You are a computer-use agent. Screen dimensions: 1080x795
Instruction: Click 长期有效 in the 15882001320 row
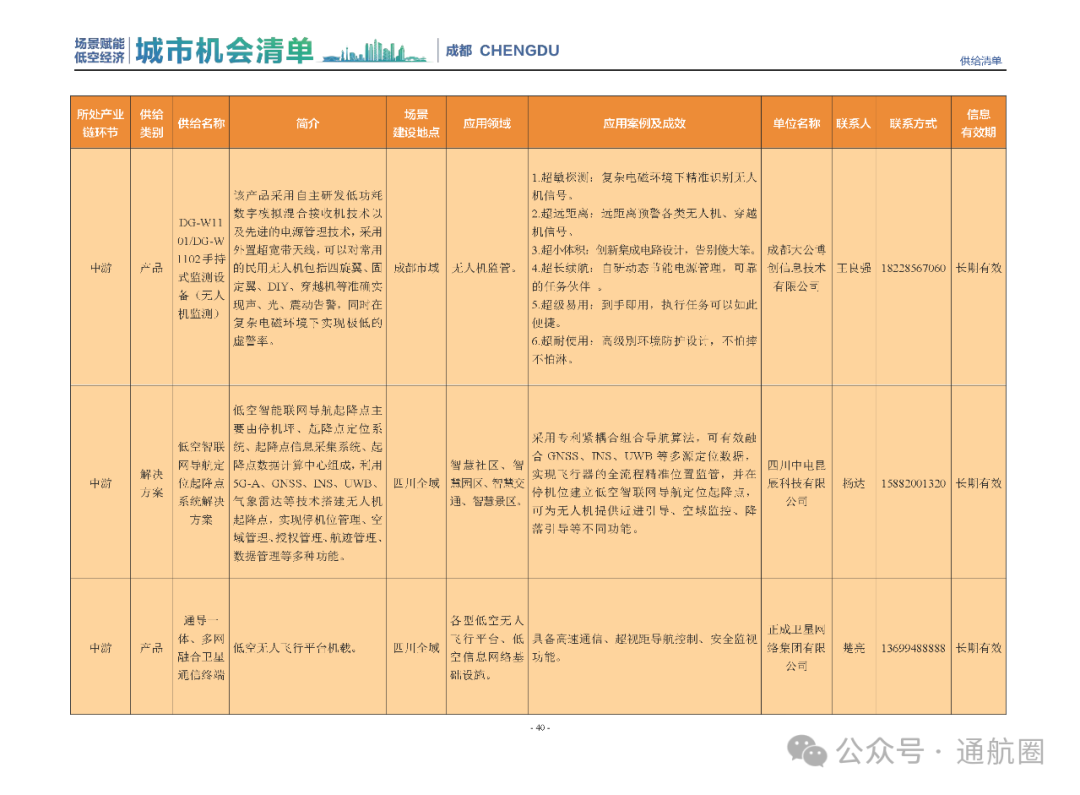[979, 484]
